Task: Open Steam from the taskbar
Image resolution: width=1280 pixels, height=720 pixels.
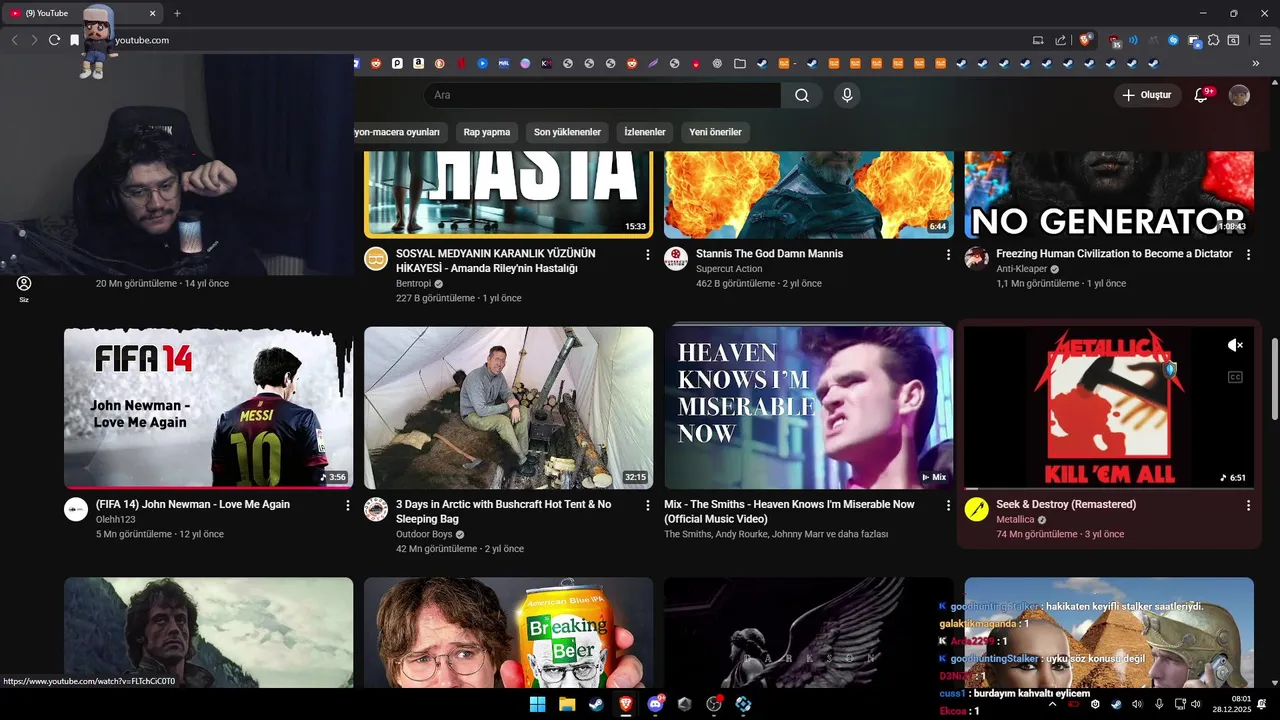Action: click(x=596, y=704)
